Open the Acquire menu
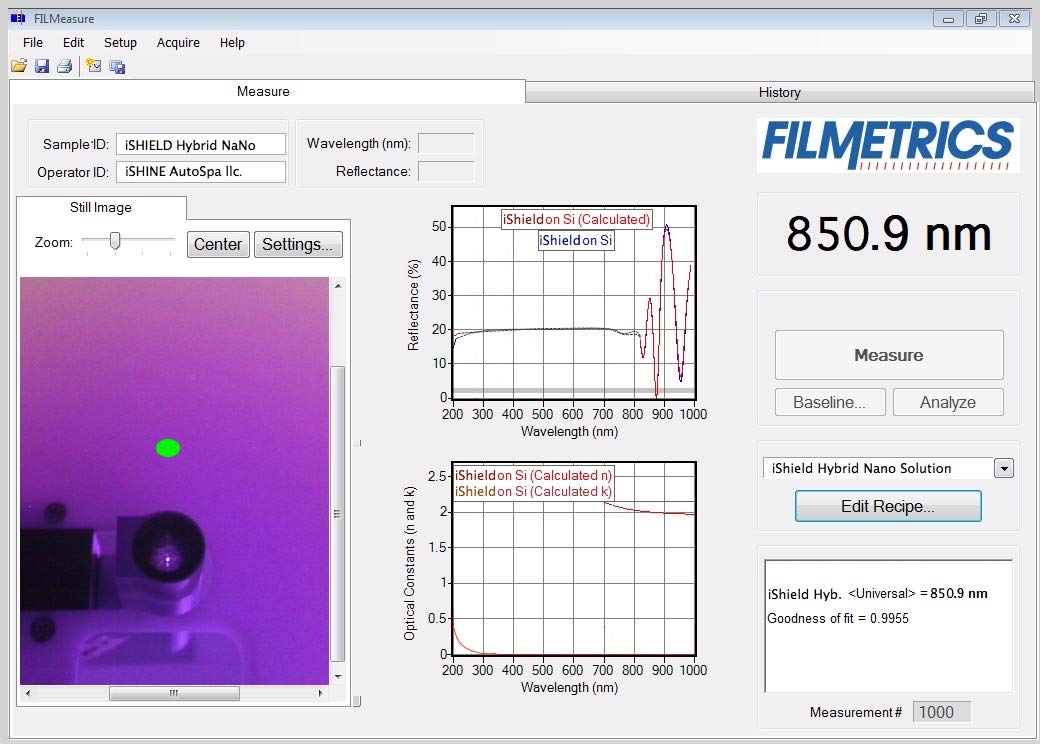This screenshot has width=1042, height=746. click(x=178, y=43)
